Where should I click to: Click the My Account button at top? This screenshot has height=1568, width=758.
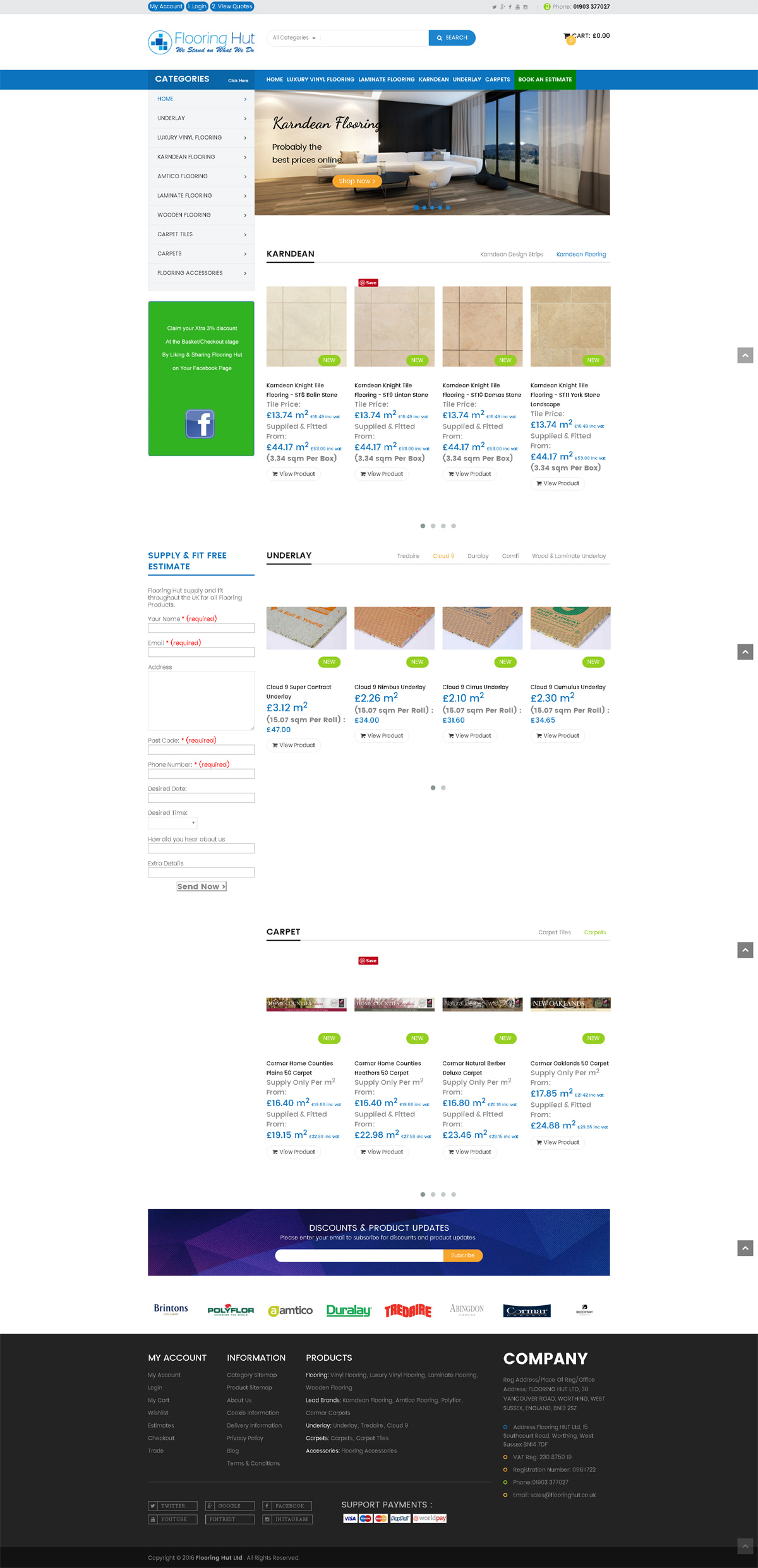pyautogui.click(x=166, y=6)
